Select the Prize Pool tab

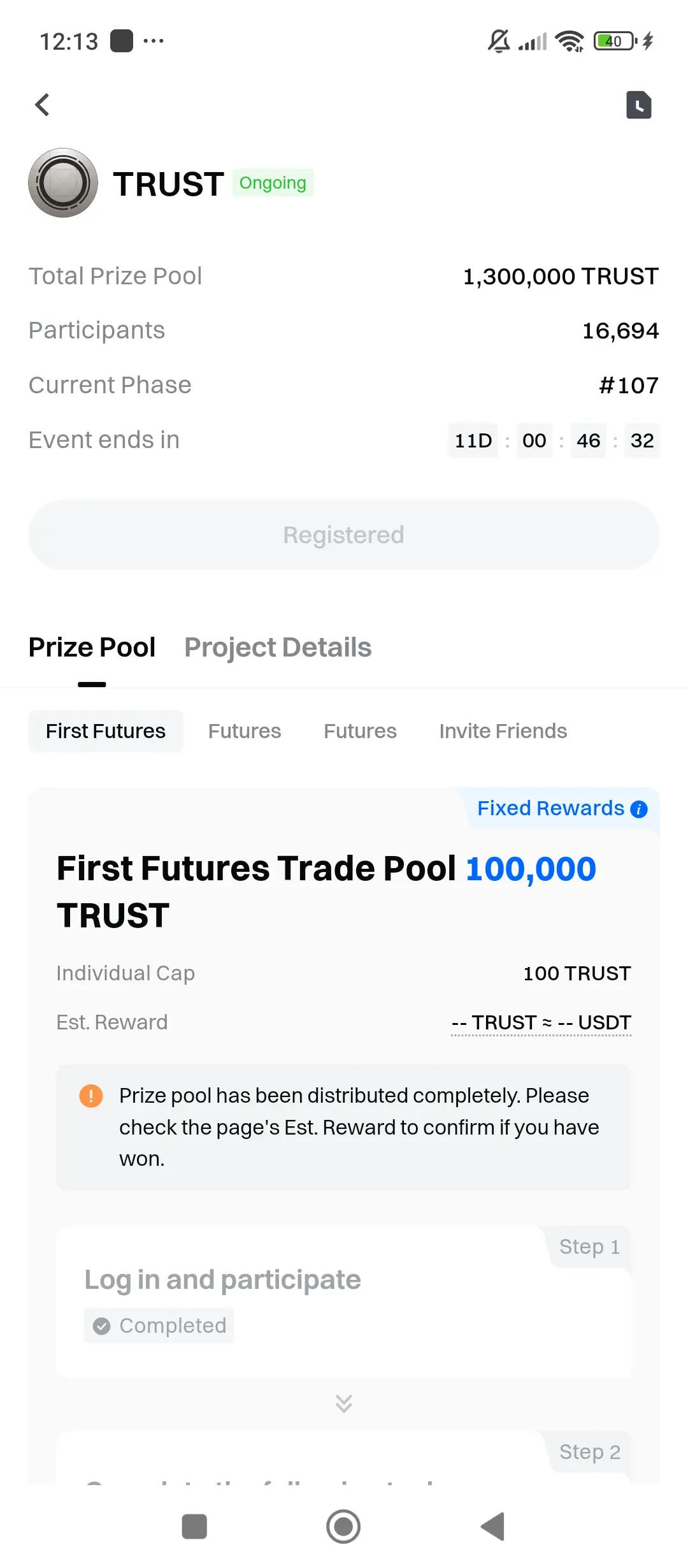click(x=92, y=647)
